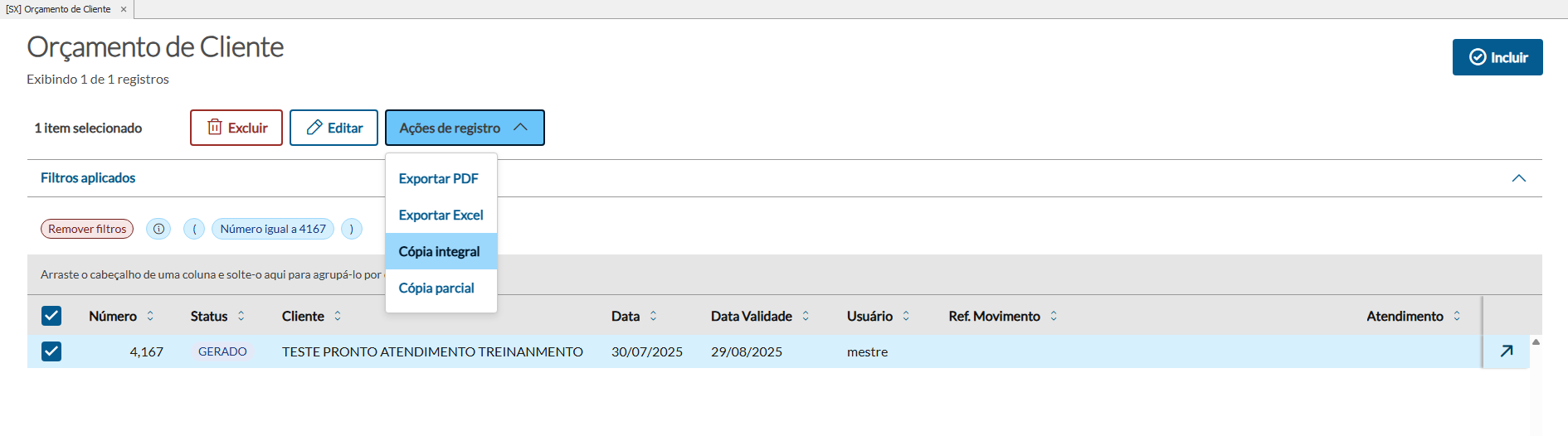Click the info icon in filter bar
Viewport: 1568px width, 436px height.
pos(158,229)
